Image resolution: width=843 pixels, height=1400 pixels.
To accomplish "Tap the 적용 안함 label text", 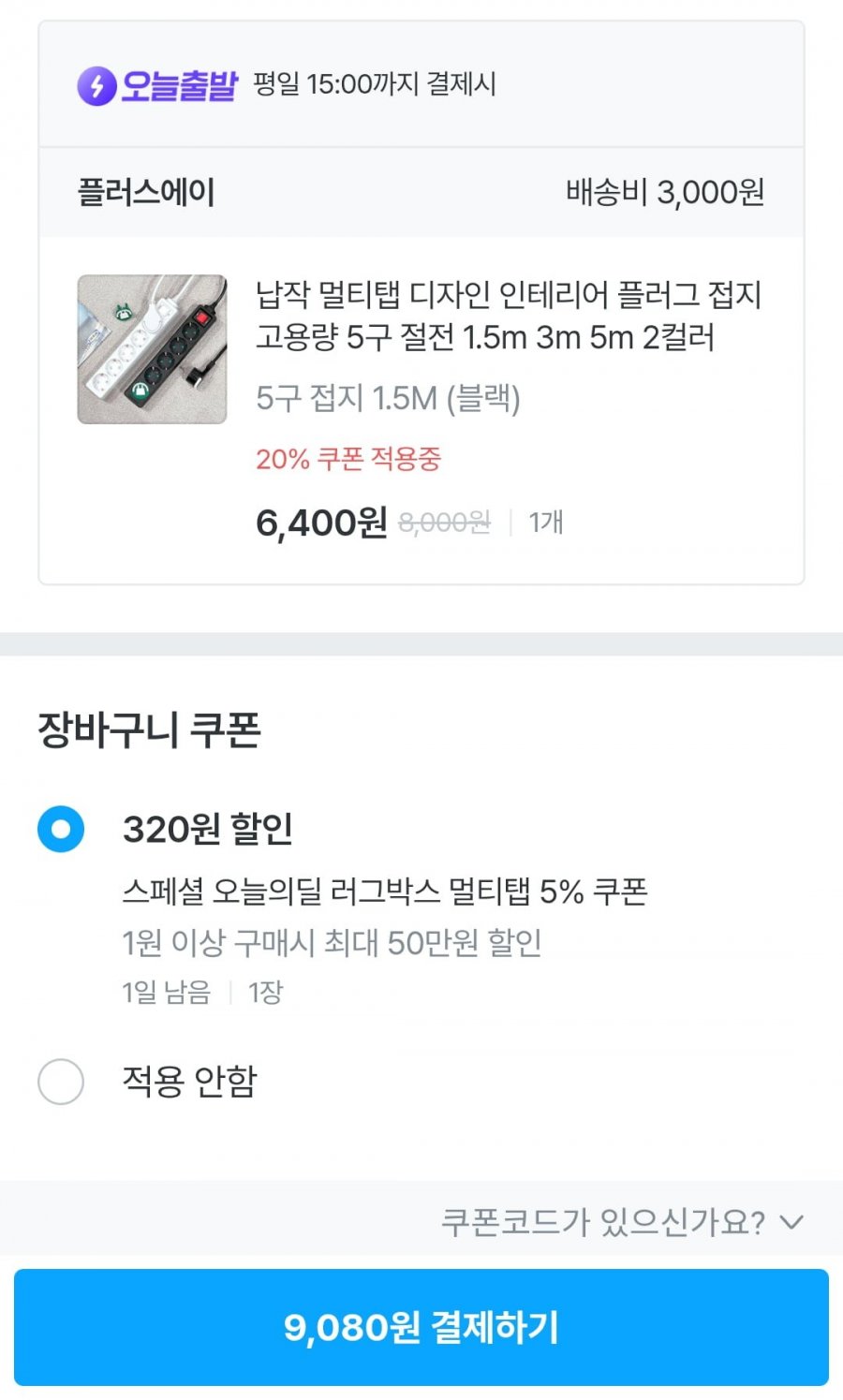I will tap(190, 1082).
